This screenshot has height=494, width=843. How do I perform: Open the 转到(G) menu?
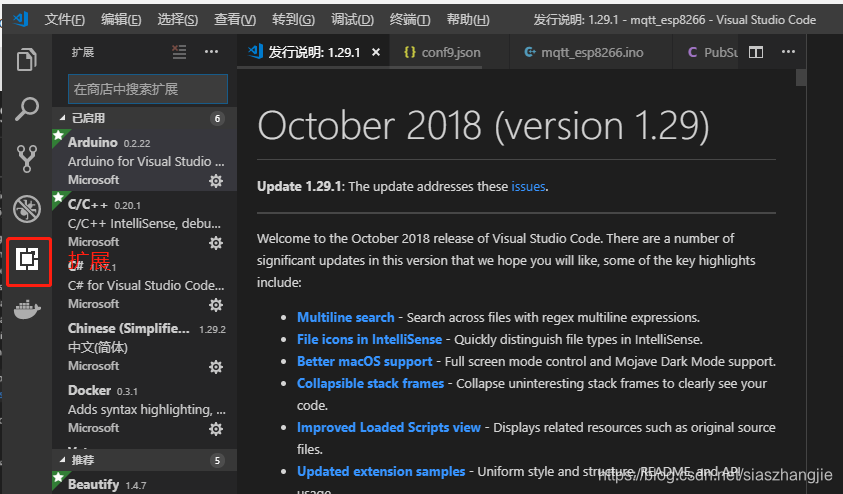click(293, 20)
